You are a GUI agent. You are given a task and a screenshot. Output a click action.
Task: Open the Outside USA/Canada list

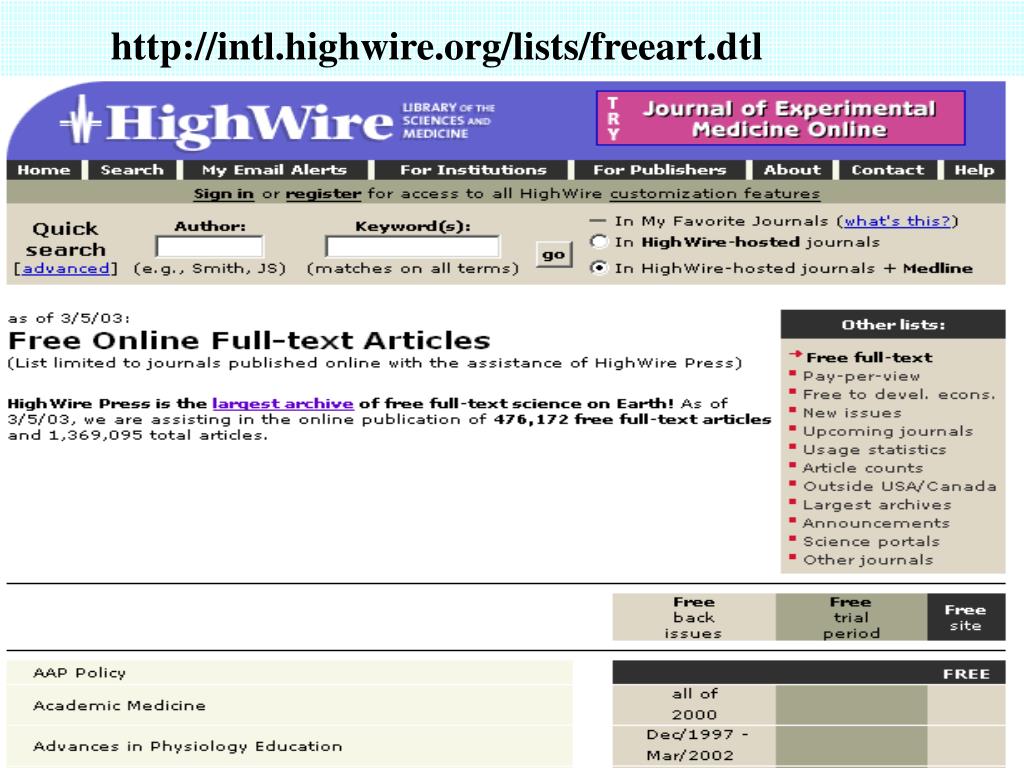[899, 486]
